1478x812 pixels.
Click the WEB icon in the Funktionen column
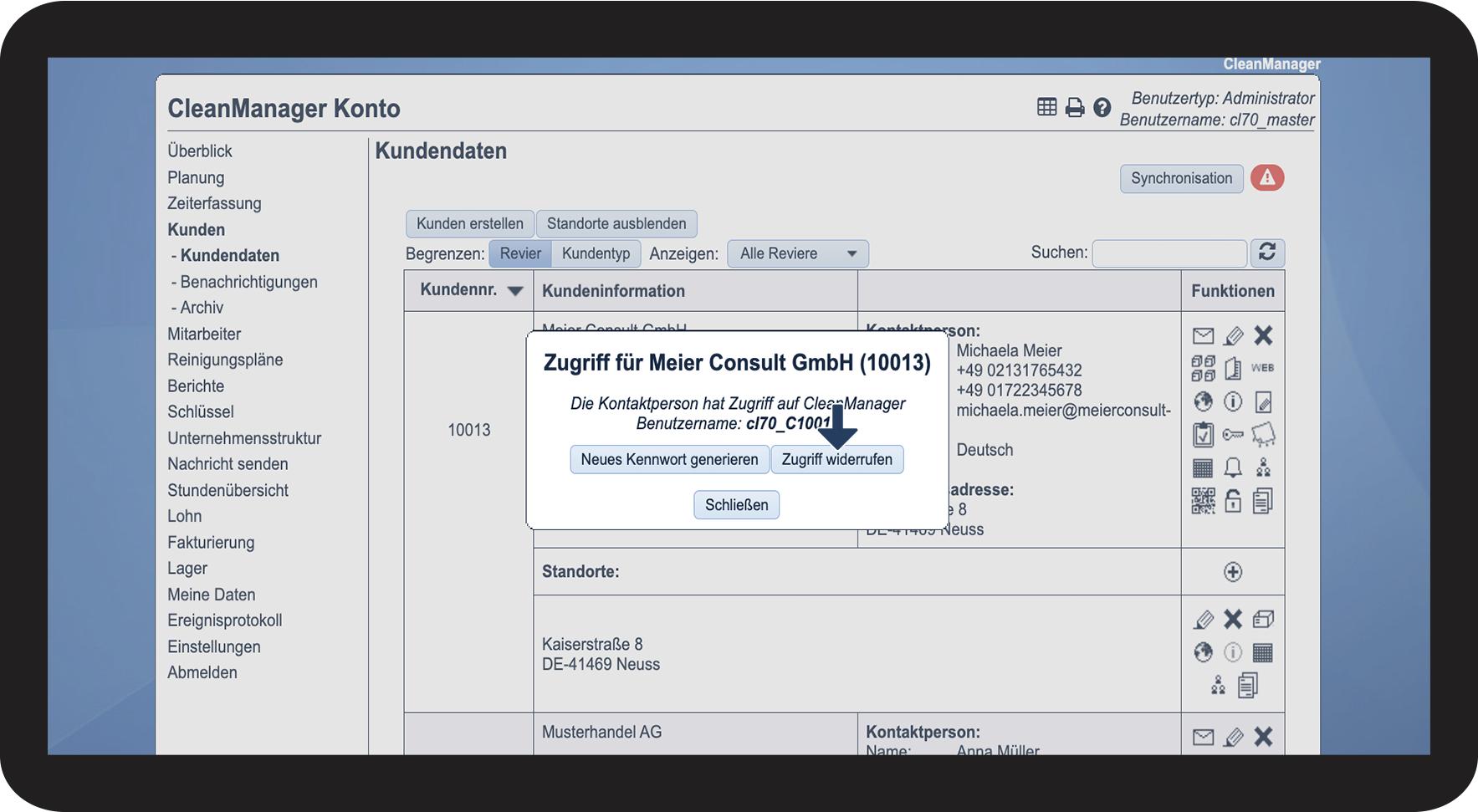(x=1262, y=368)
